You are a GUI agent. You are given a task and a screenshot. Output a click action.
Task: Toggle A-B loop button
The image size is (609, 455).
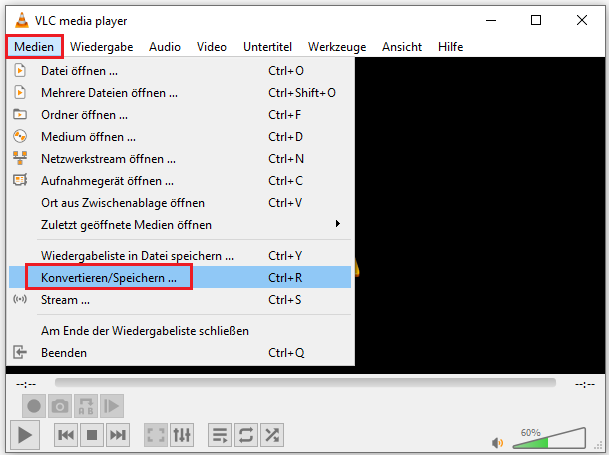86,406
